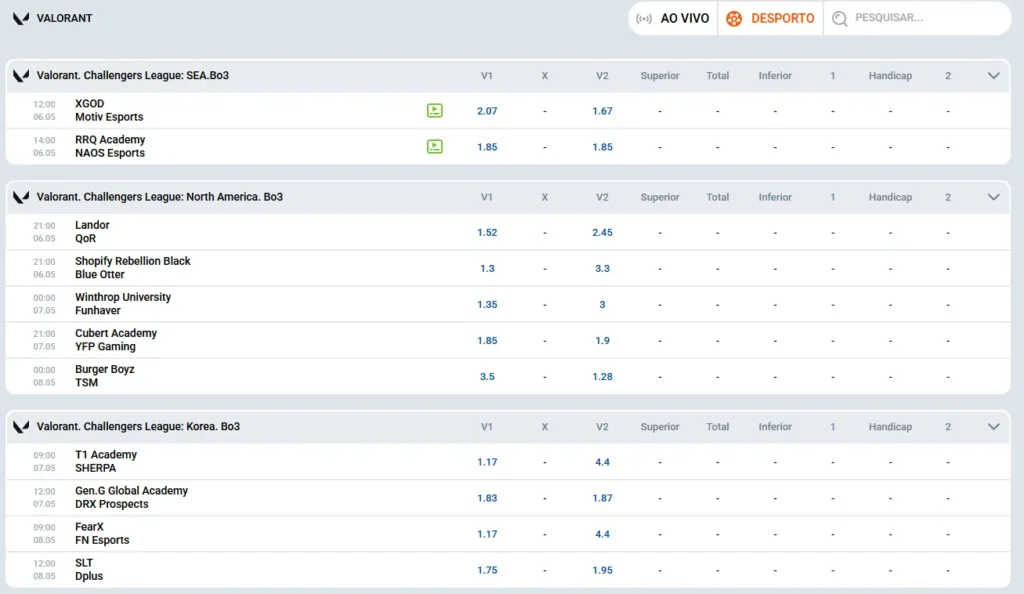Open the Landor vs QoR match

point(92,232)
